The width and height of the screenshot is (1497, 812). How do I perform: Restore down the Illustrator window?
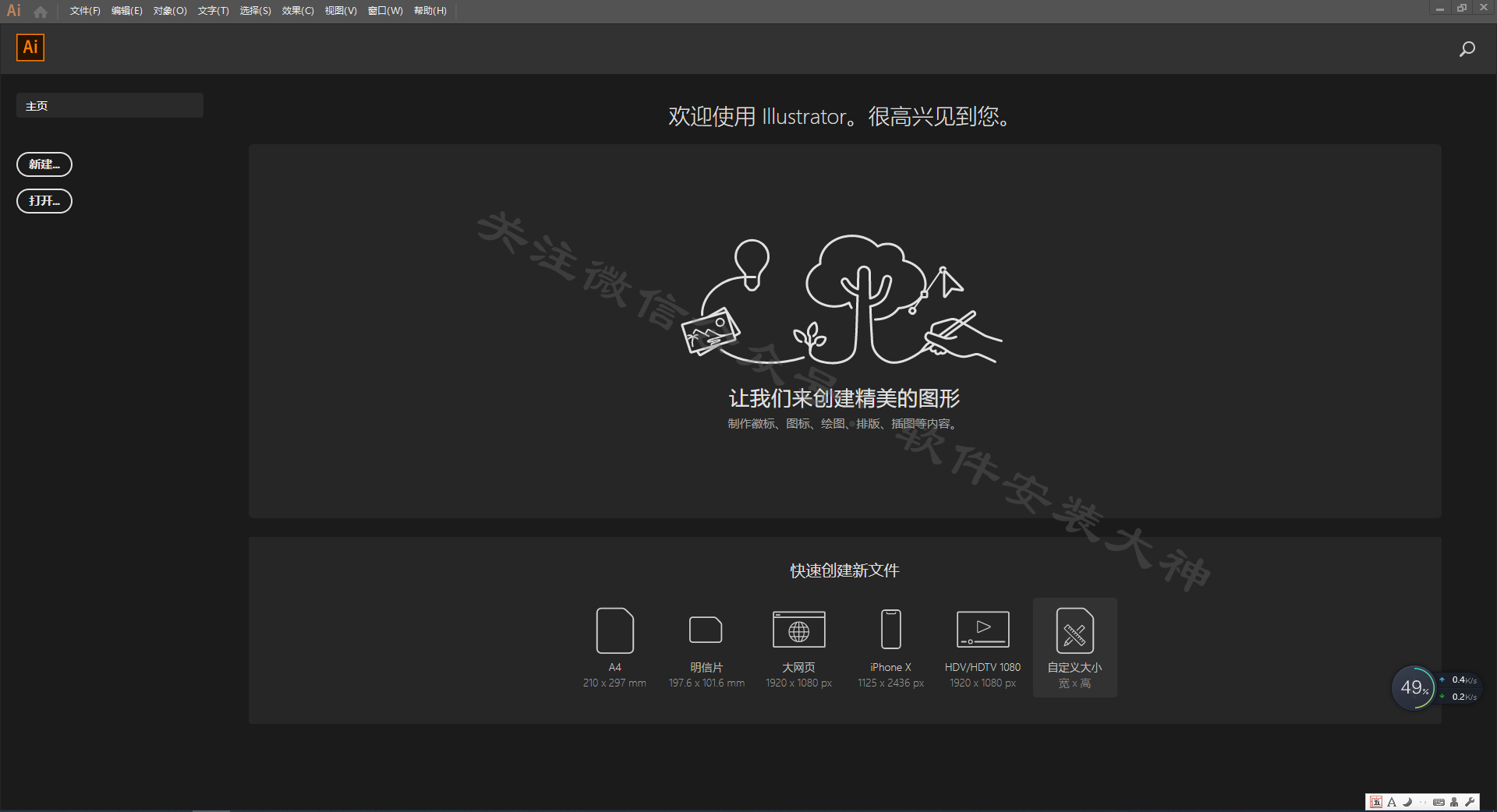pyautogui.click(x=1462, y=8)
